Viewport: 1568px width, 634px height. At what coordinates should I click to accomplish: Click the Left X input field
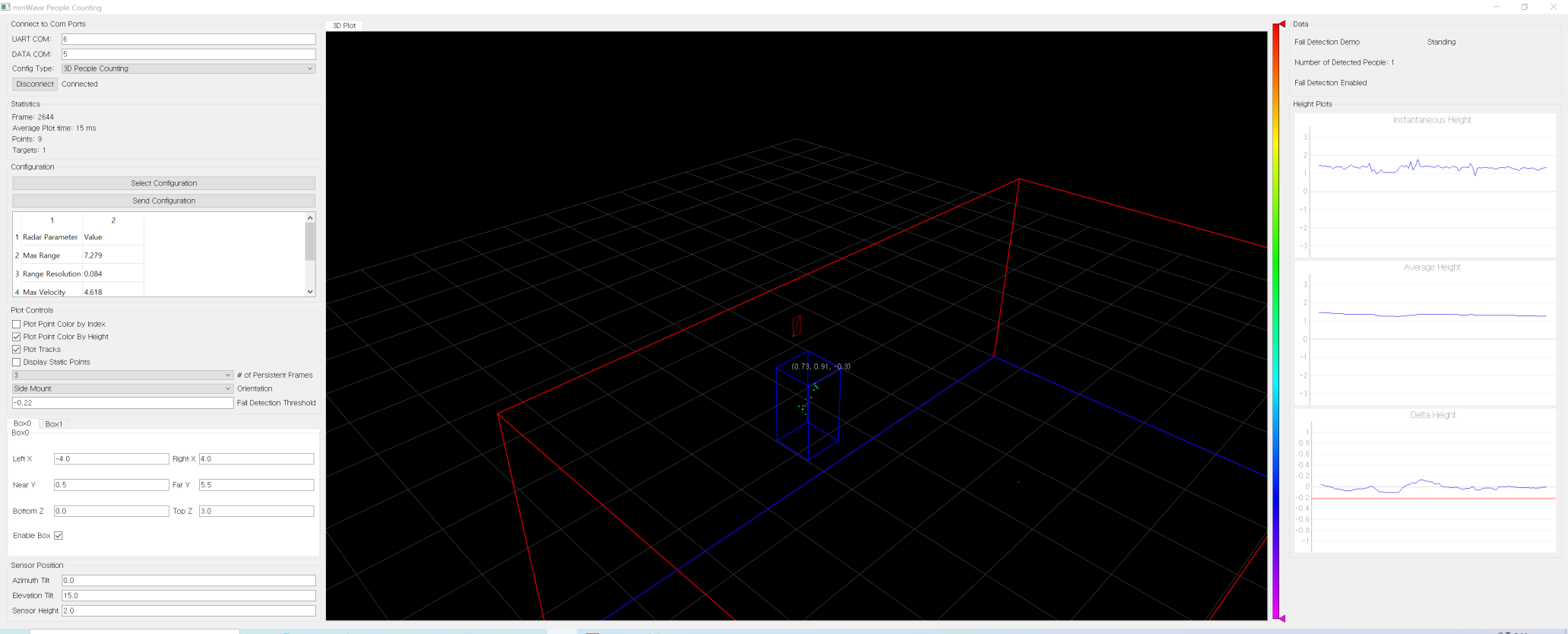[x=112, y=459]
